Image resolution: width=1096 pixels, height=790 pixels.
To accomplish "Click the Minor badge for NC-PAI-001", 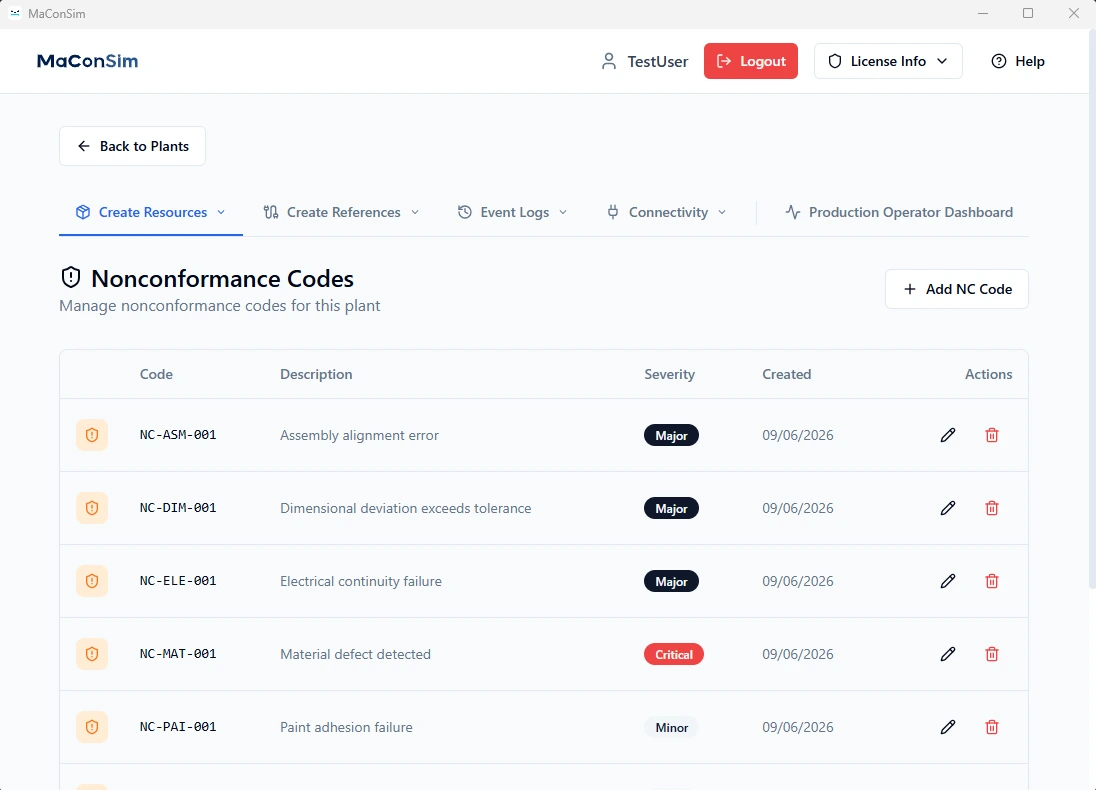I will click(x=671, y=727).
